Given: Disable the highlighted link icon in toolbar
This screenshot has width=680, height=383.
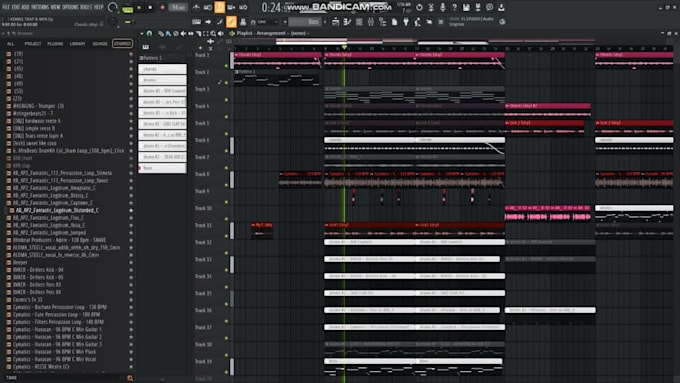Looking at the screenshot, I should [x=231, y=22].
